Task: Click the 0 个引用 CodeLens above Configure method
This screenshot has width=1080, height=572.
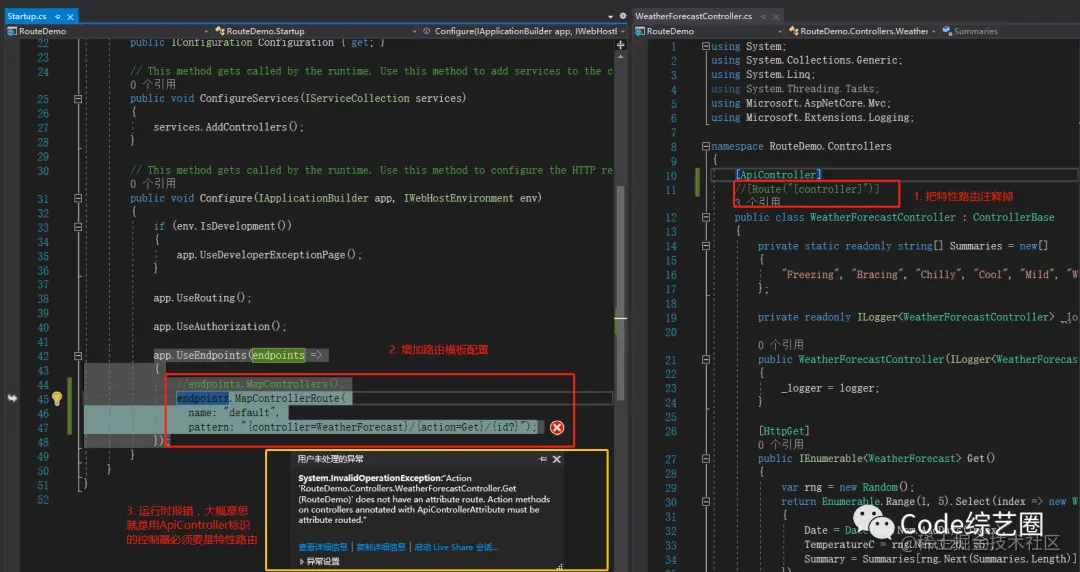Action: 153,184
